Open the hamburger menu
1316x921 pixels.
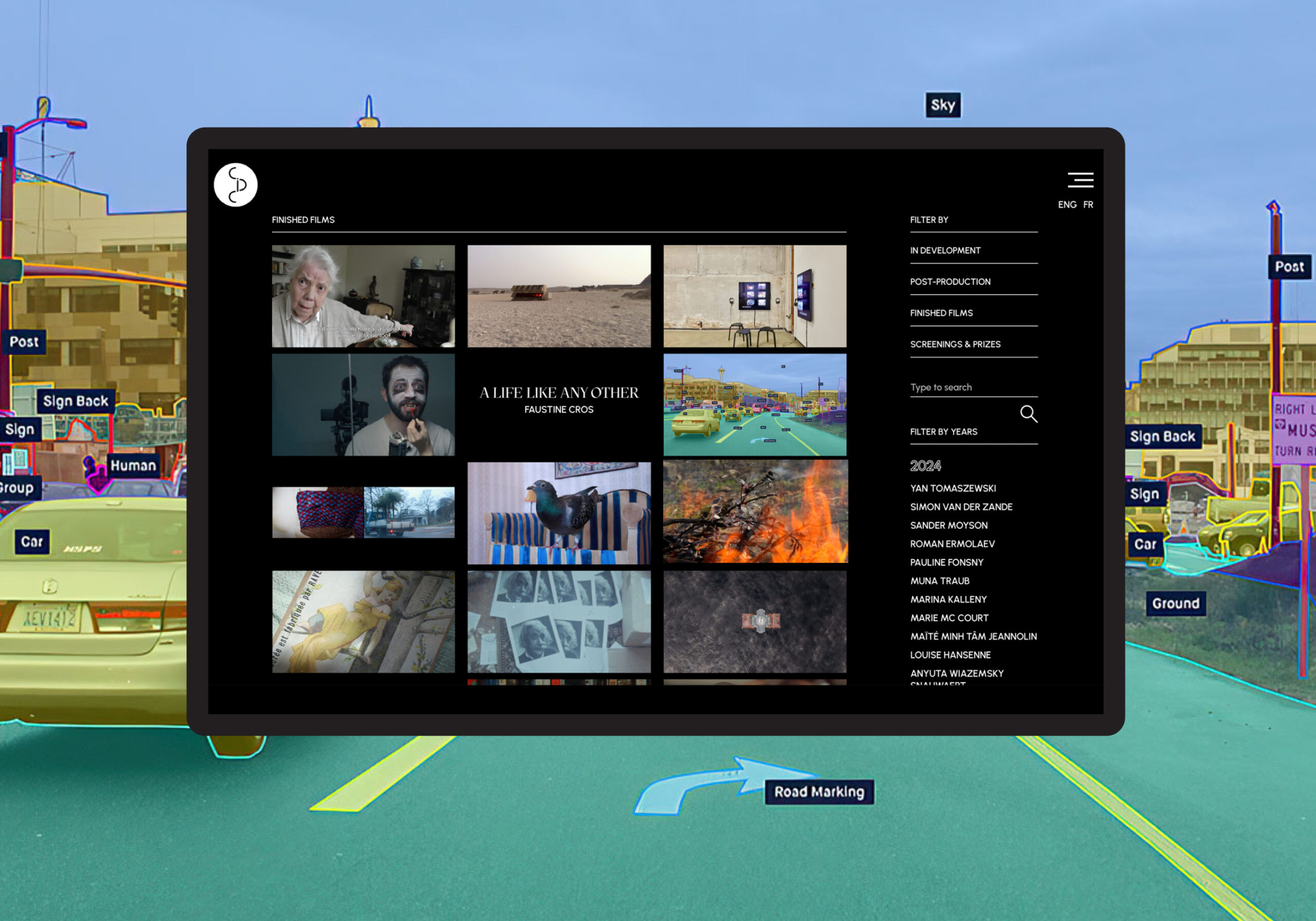point(1081,180)
